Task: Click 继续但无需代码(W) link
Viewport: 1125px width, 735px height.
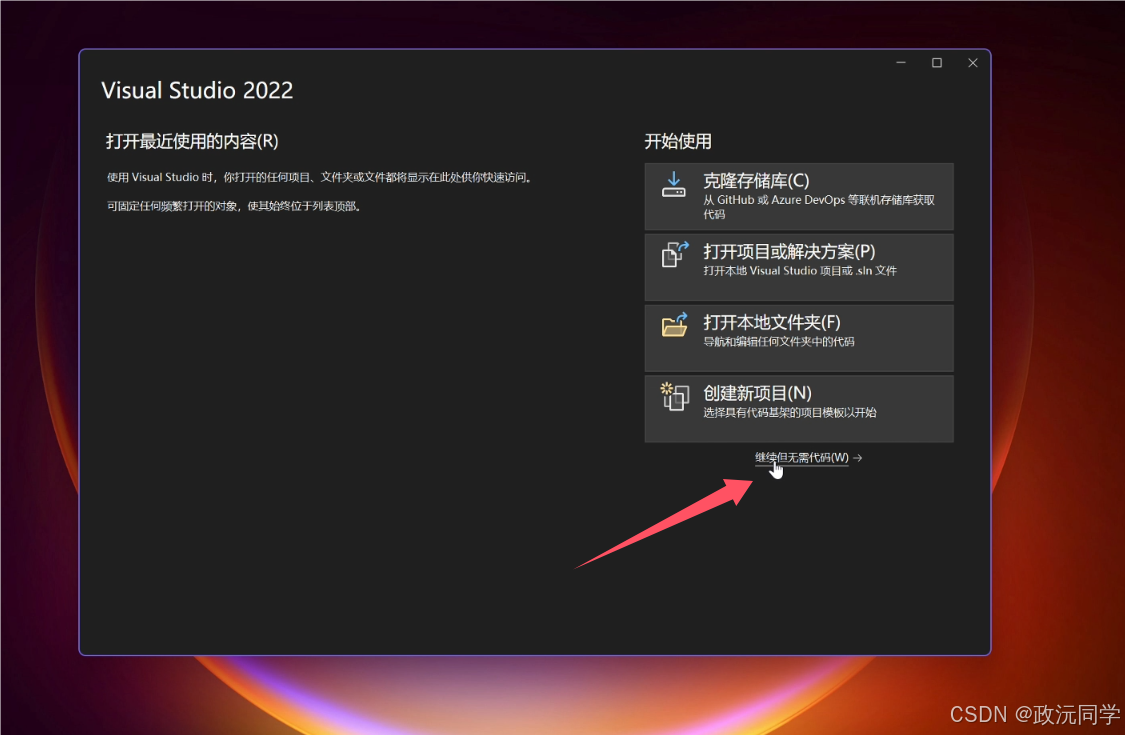Action: (x=801, y=458)
